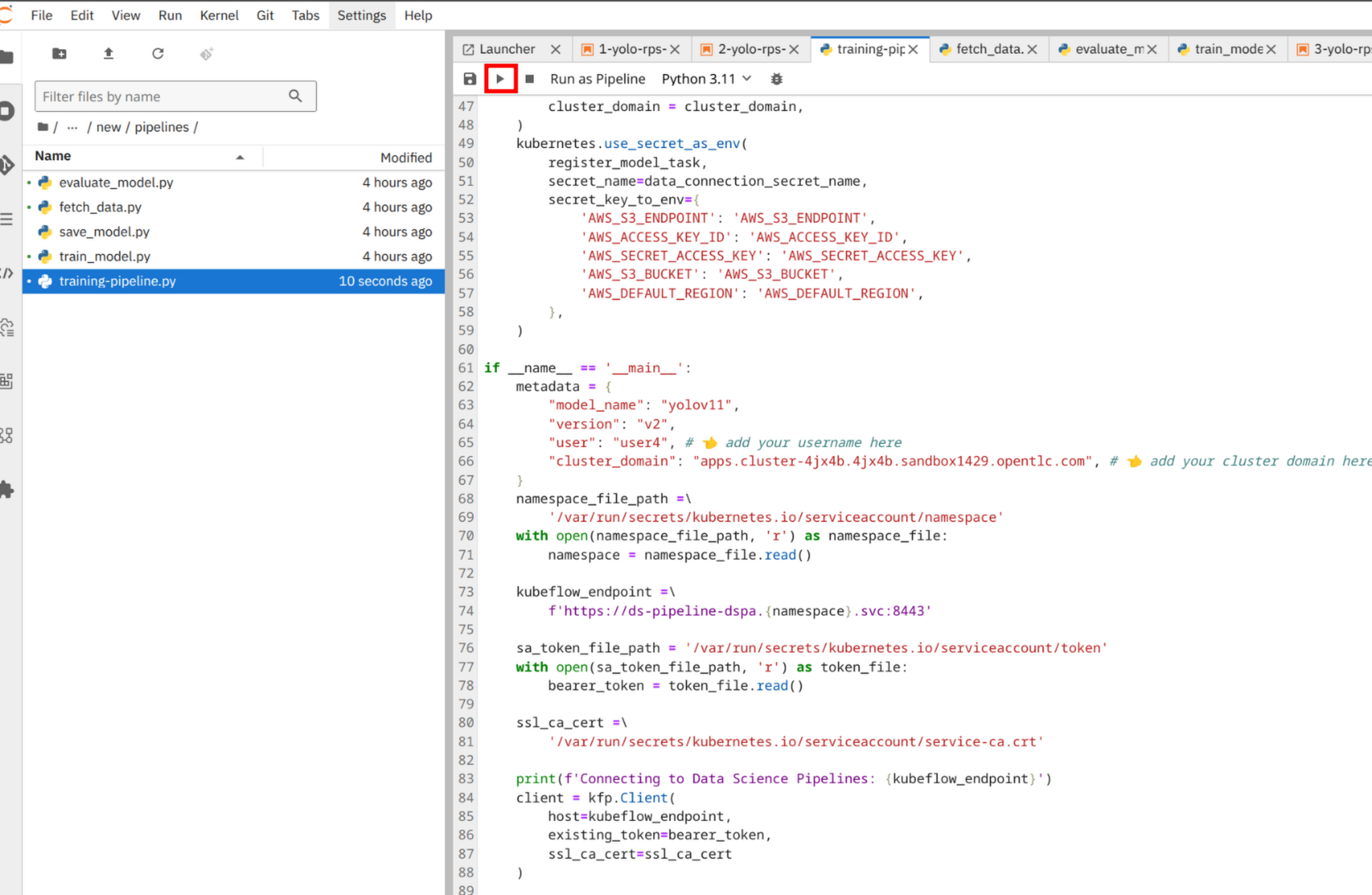Refresh the file list
Image resolution: width=1372 pixels, height=895 pixels.
click(158, 53)
